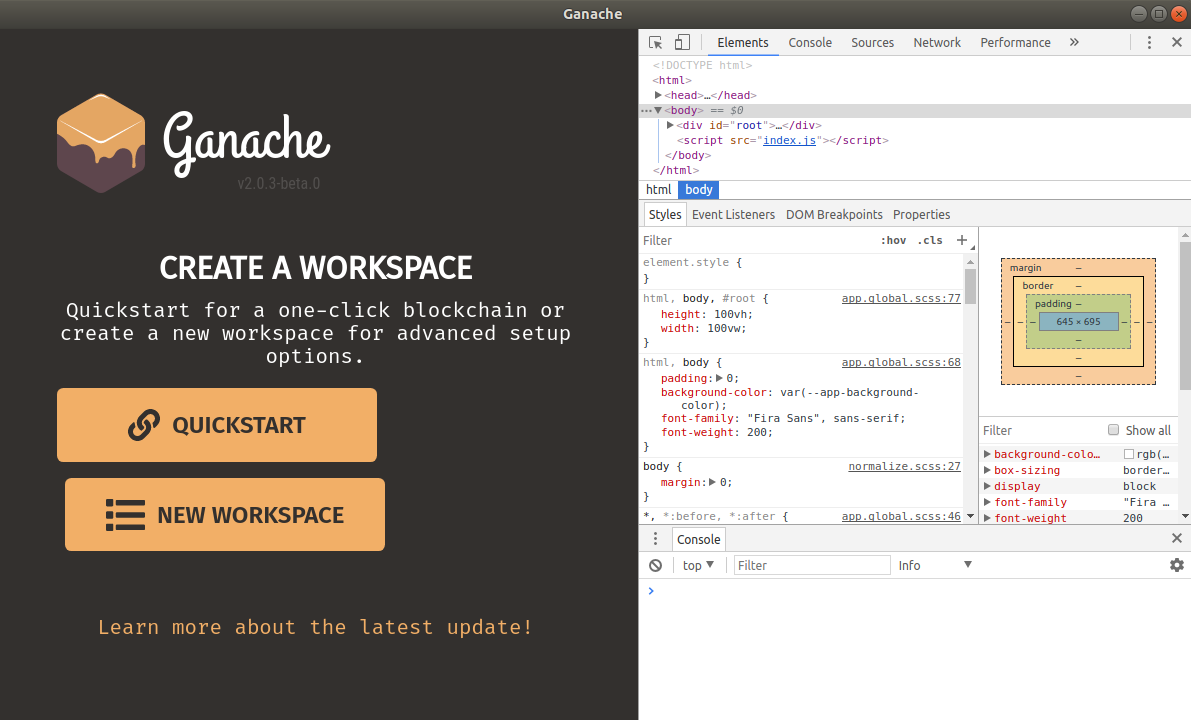The height and width of the screenshot is (720, 1191).
Task: Click the font-weight: 200 declaration
Action: point(716,432)
